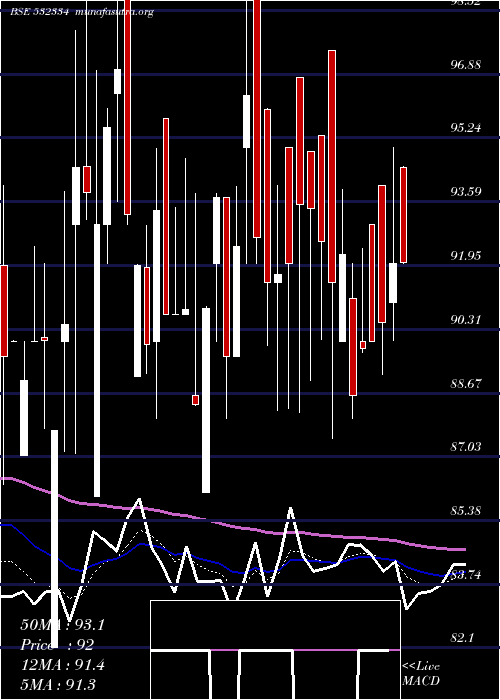Click the 96.88 price axis label
This screenshot has height=700, width=500.
tap(466, 65)
